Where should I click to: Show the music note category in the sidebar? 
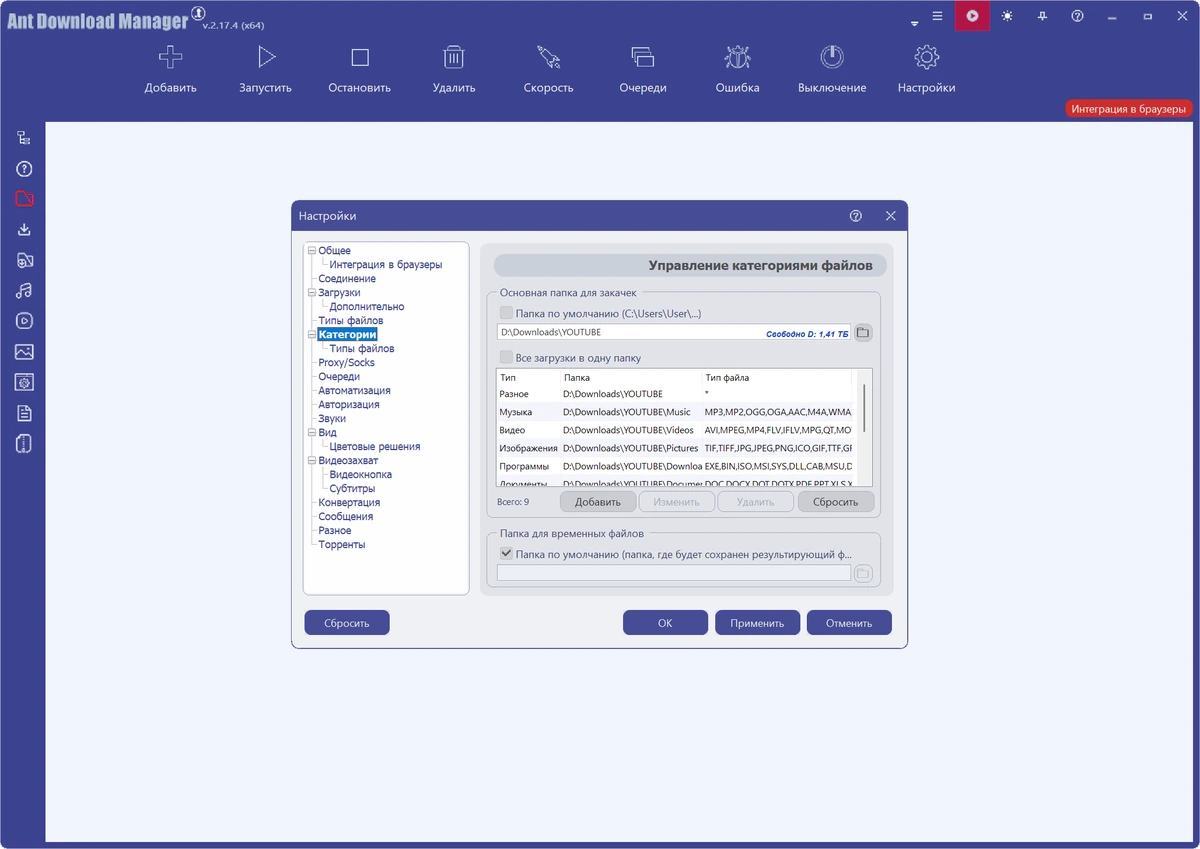(24, 291)
